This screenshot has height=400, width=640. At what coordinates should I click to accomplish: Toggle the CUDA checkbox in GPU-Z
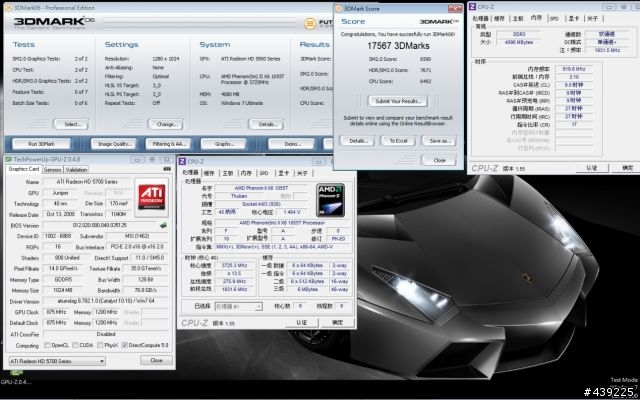75,345
